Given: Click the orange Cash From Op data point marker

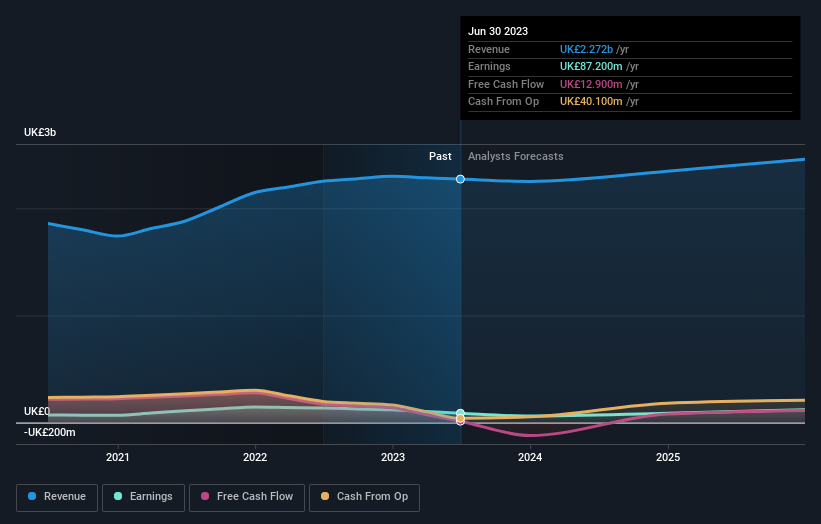Looking at the screenshot, I should (460, 418).
